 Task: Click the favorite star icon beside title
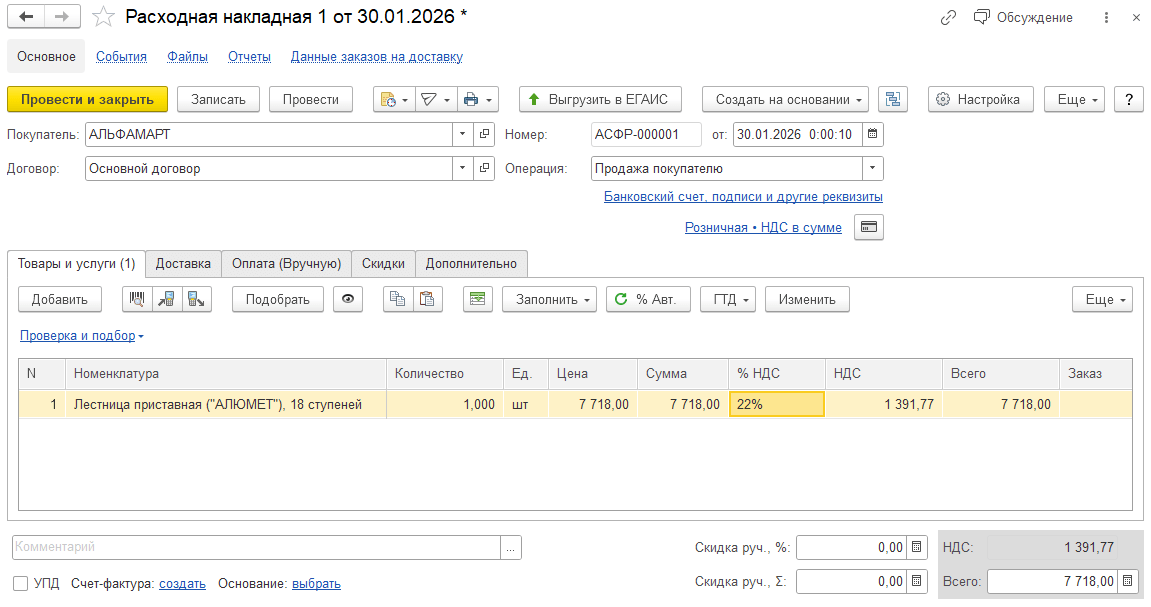coord(103,17)
